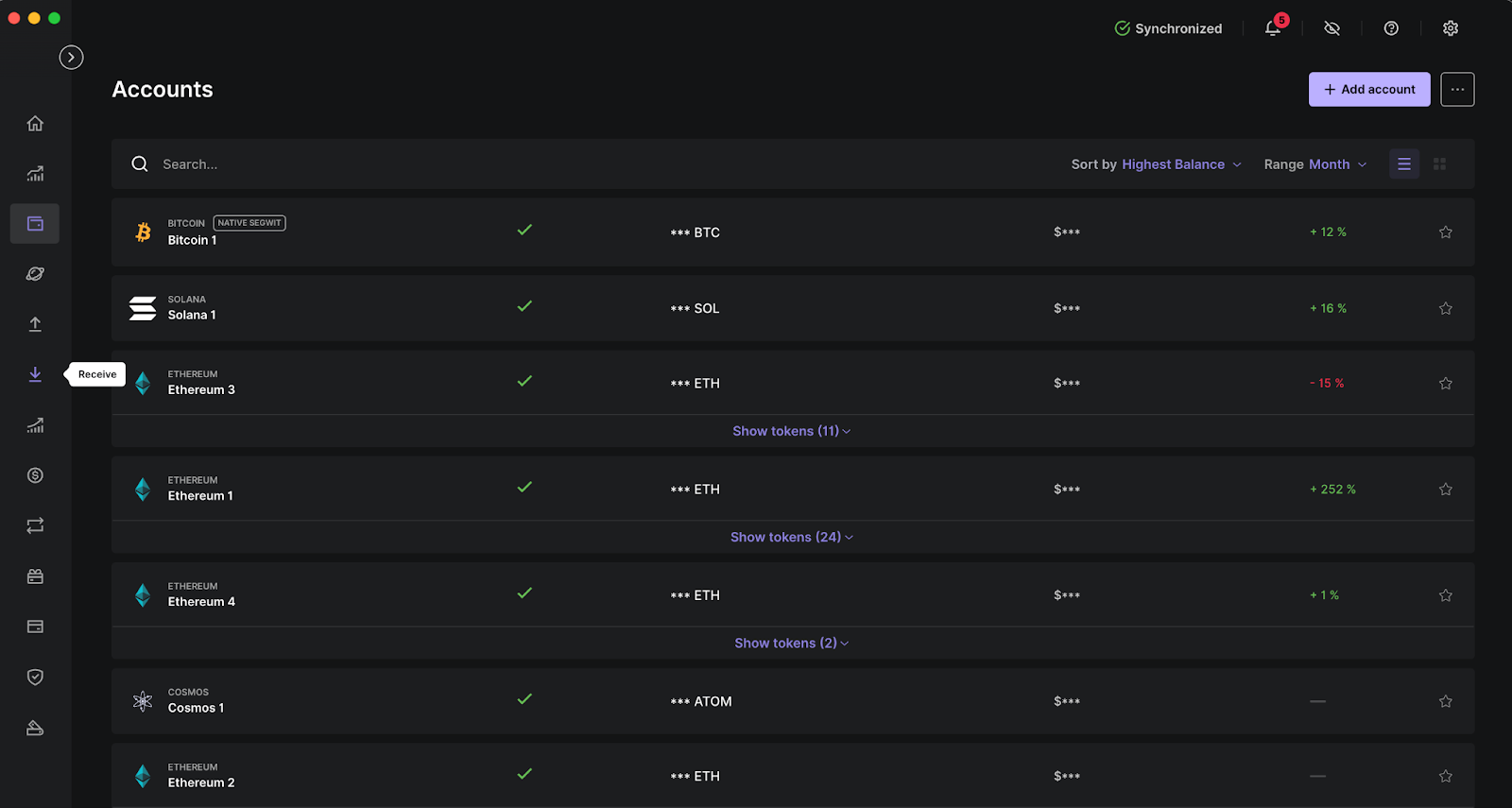Star the Bitcoin 1 account

pos(1445,232)
